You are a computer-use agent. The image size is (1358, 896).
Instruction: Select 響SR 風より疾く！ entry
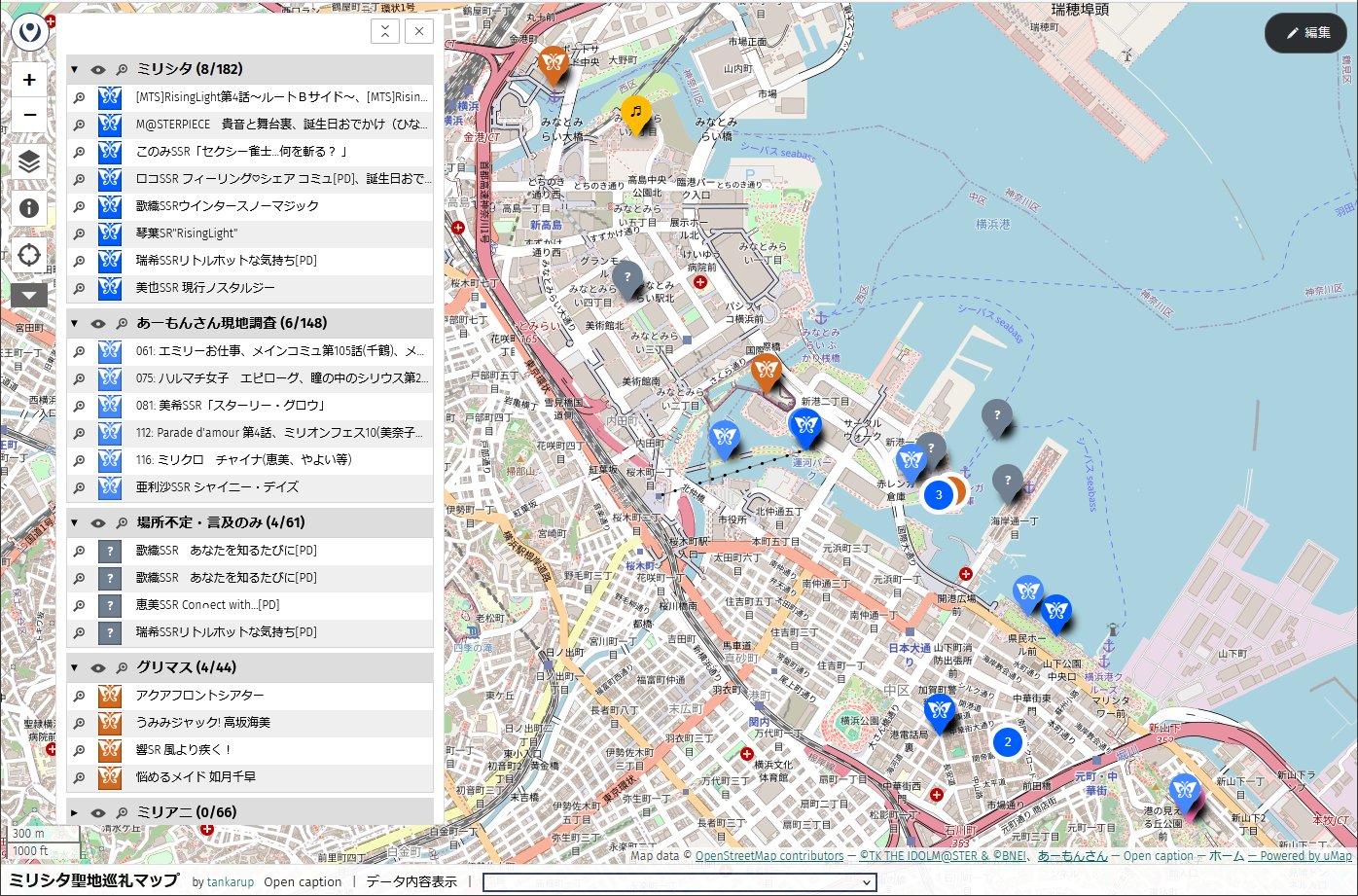coord(184,750)
